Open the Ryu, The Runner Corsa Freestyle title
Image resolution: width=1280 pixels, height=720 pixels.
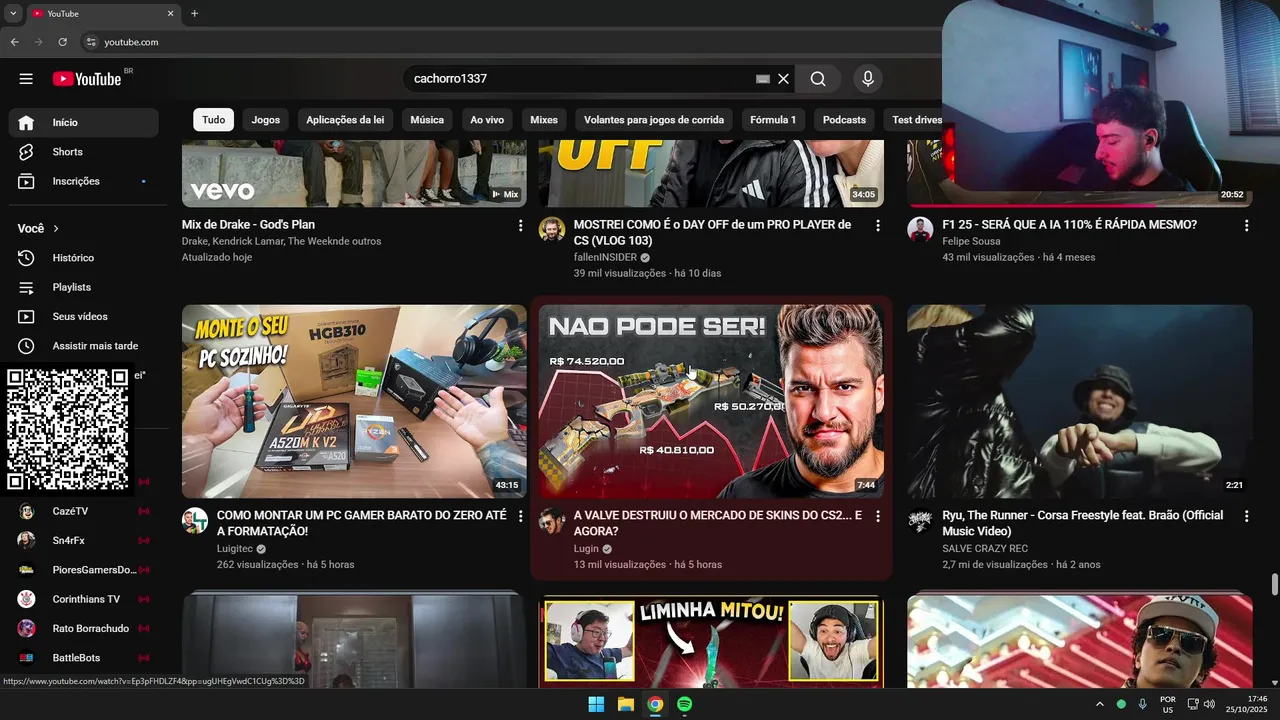coord(1083,523)
